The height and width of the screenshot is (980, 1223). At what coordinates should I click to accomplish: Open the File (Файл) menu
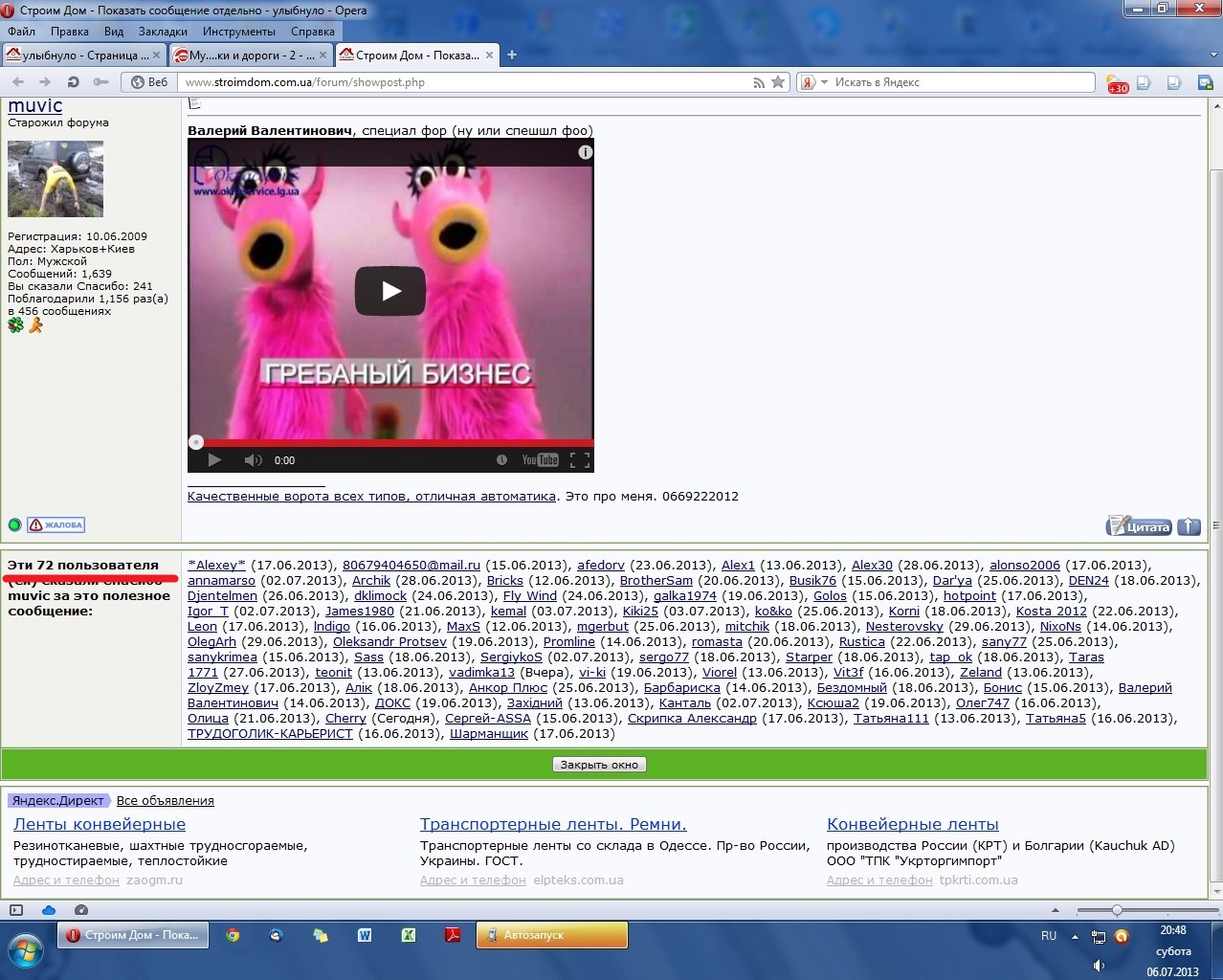tap(21, 32)
